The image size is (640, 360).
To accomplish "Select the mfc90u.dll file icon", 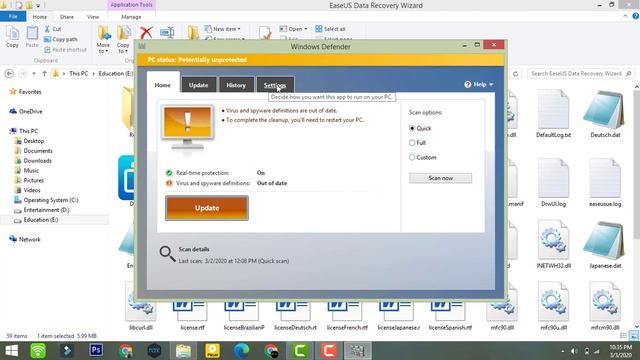I will click(x=553, y=303).
